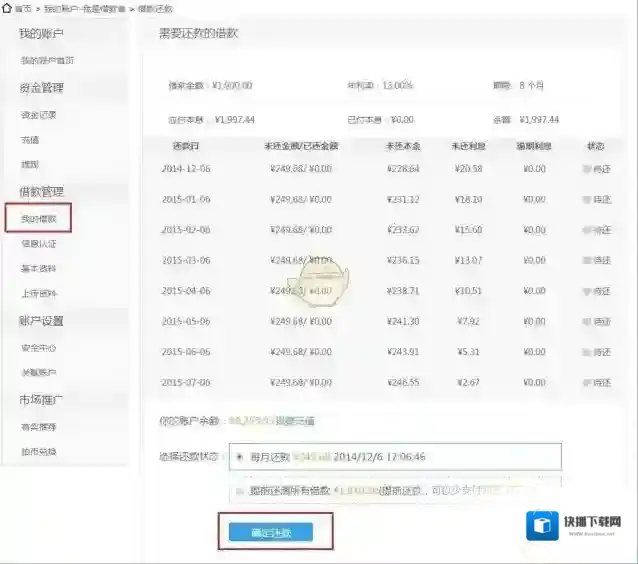Click unpaid interest ¥10.51
Screen dimensions: 638x564
click(468, 291)
